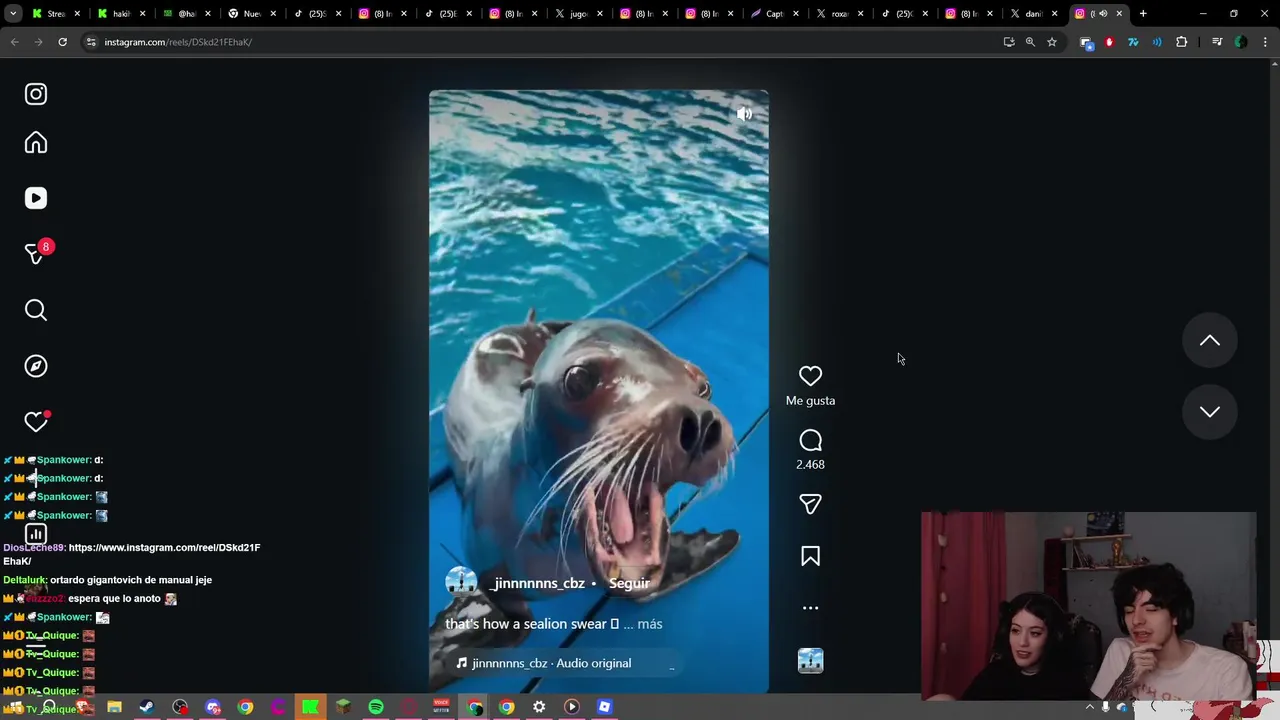Like the sea lion reel
This screenshot has width=1280, height=720.
(x=810, y=376)
